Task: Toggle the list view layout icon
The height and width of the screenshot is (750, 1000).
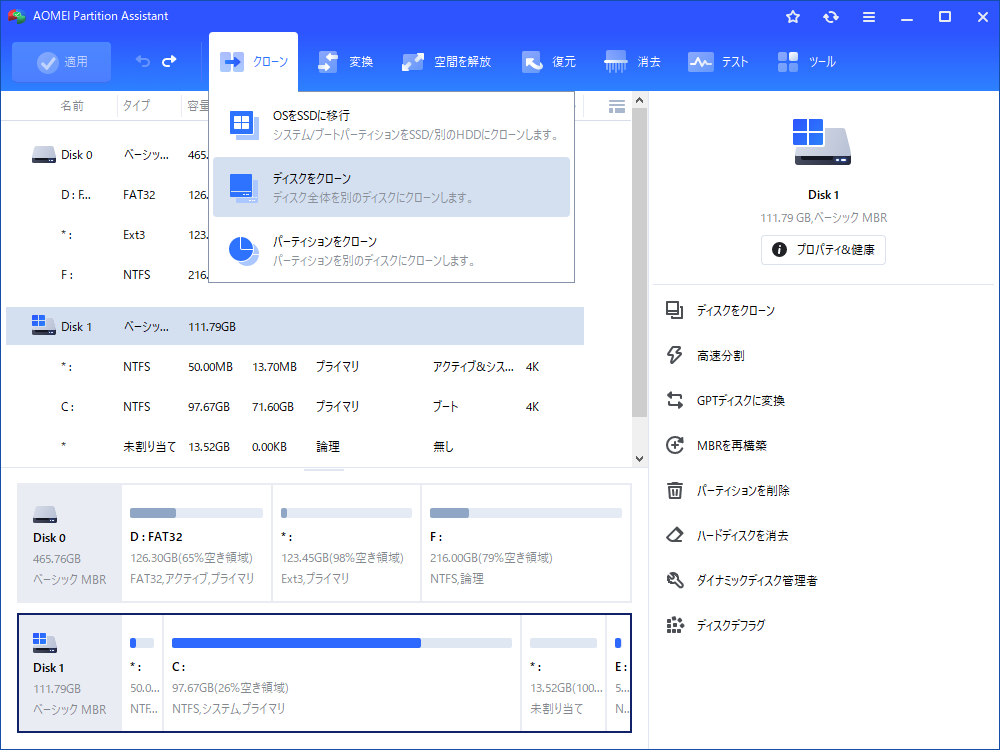Action: (x=617, y=107)
